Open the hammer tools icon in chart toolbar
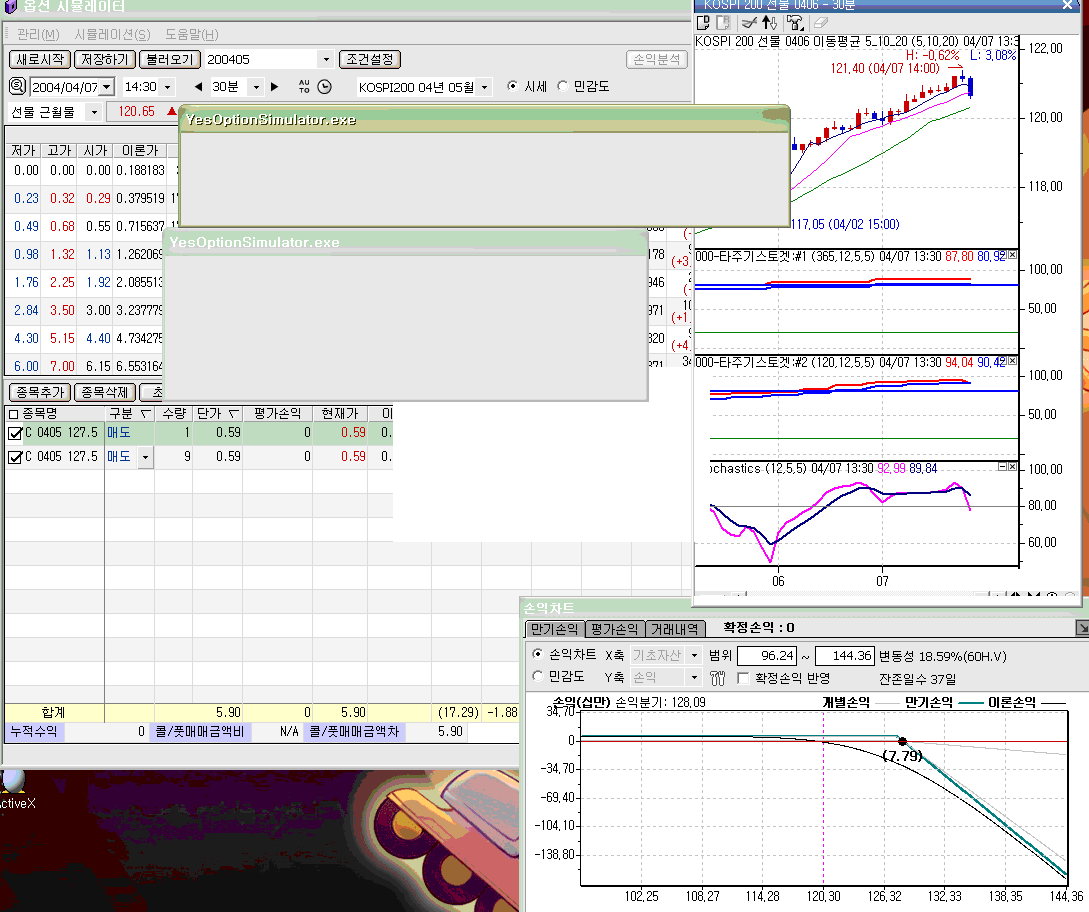 [795, 23]
